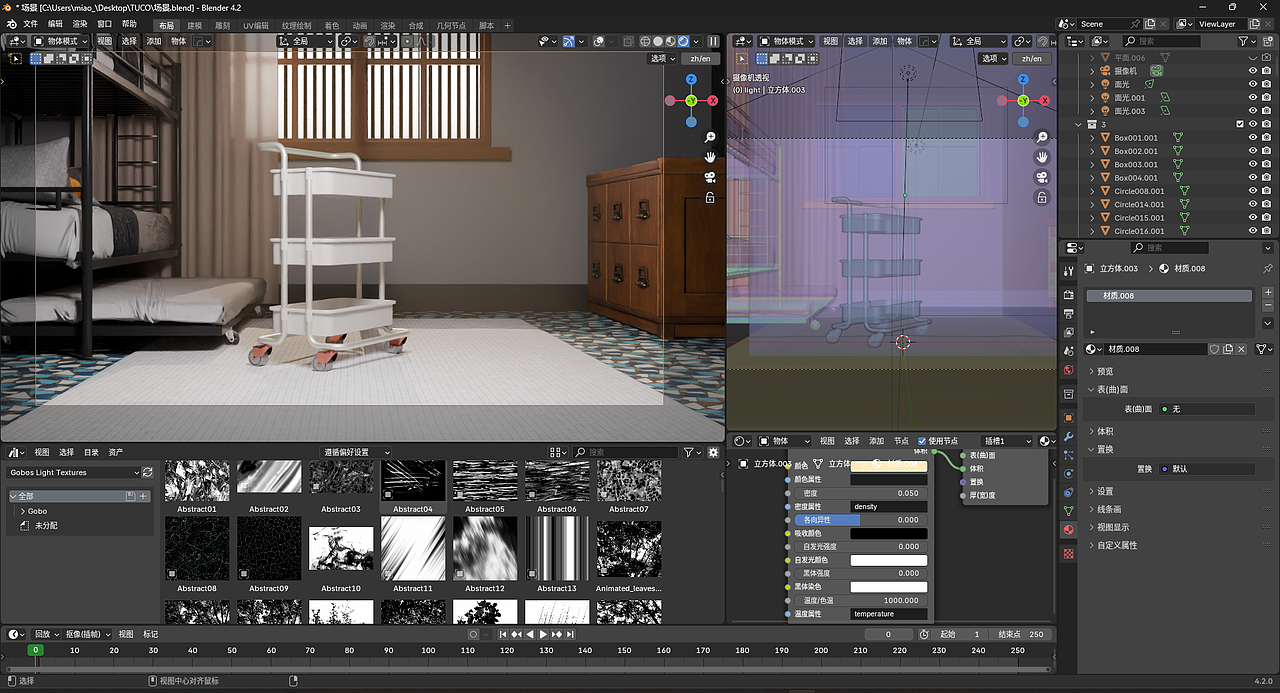Screen dimensions: 1280x693
Task: Click fake user shield icon for 材质.008
Action: pyautogui.click(x=1214, y=349)
